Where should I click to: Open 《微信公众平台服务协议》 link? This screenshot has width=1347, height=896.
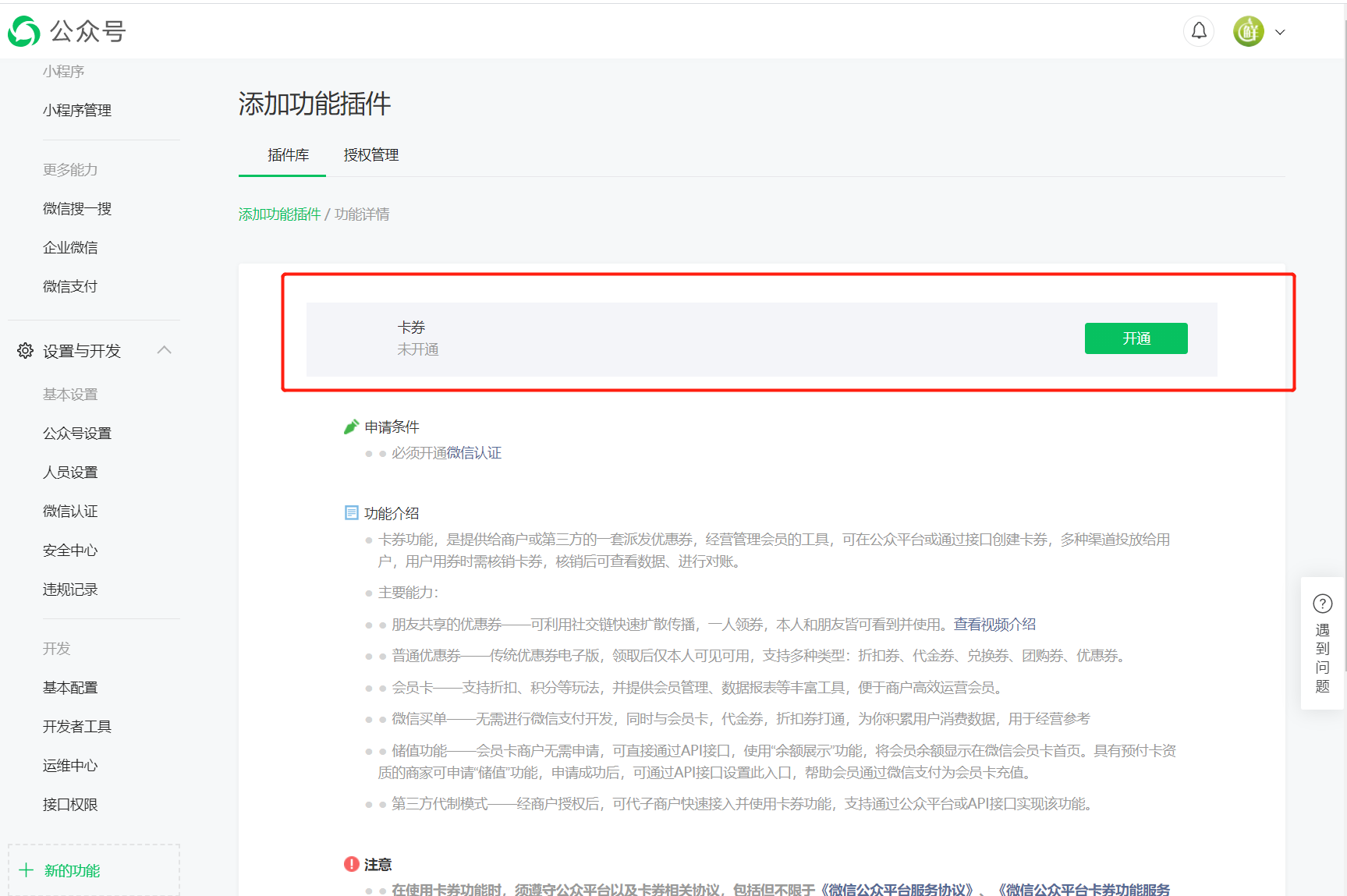point(898,889)
